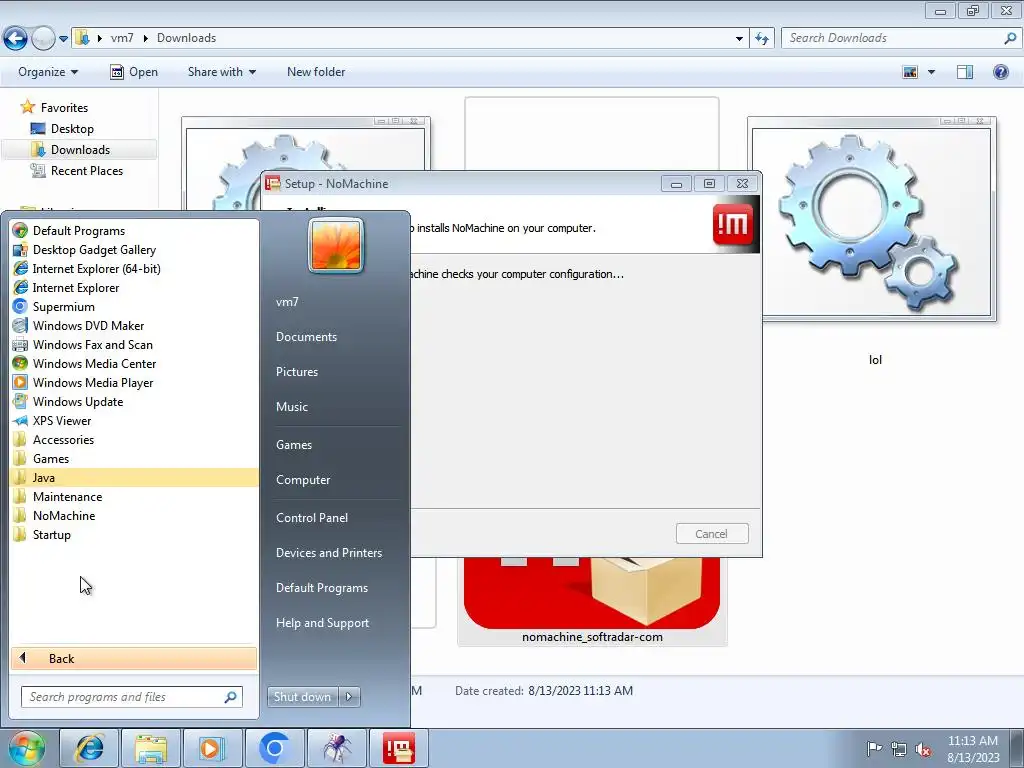Open Windows Media Player taskbar icon
Image resolution: width=1024 pixels, height=768 pixels.
212,748
